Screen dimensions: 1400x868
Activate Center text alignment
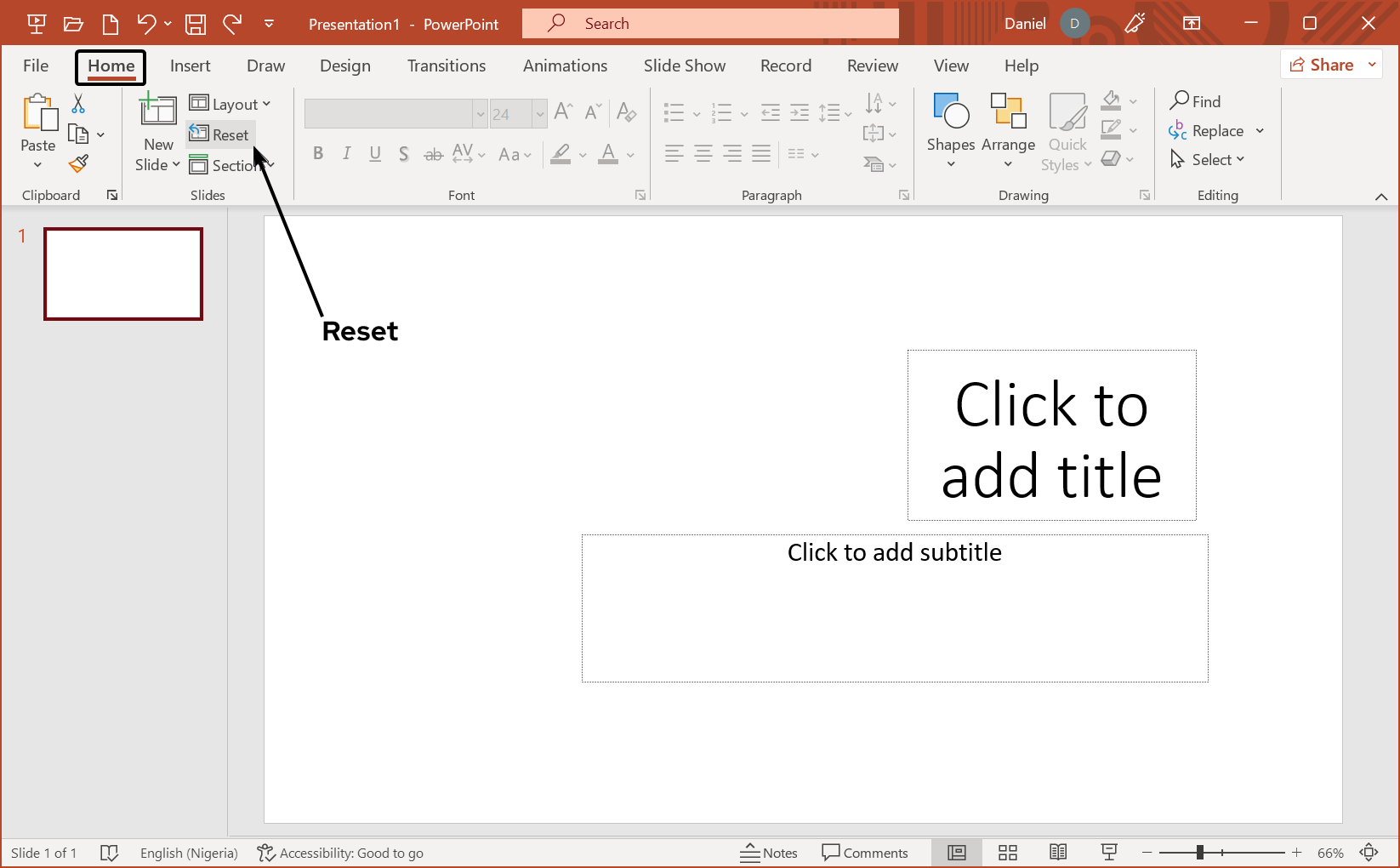coord(703,153)
